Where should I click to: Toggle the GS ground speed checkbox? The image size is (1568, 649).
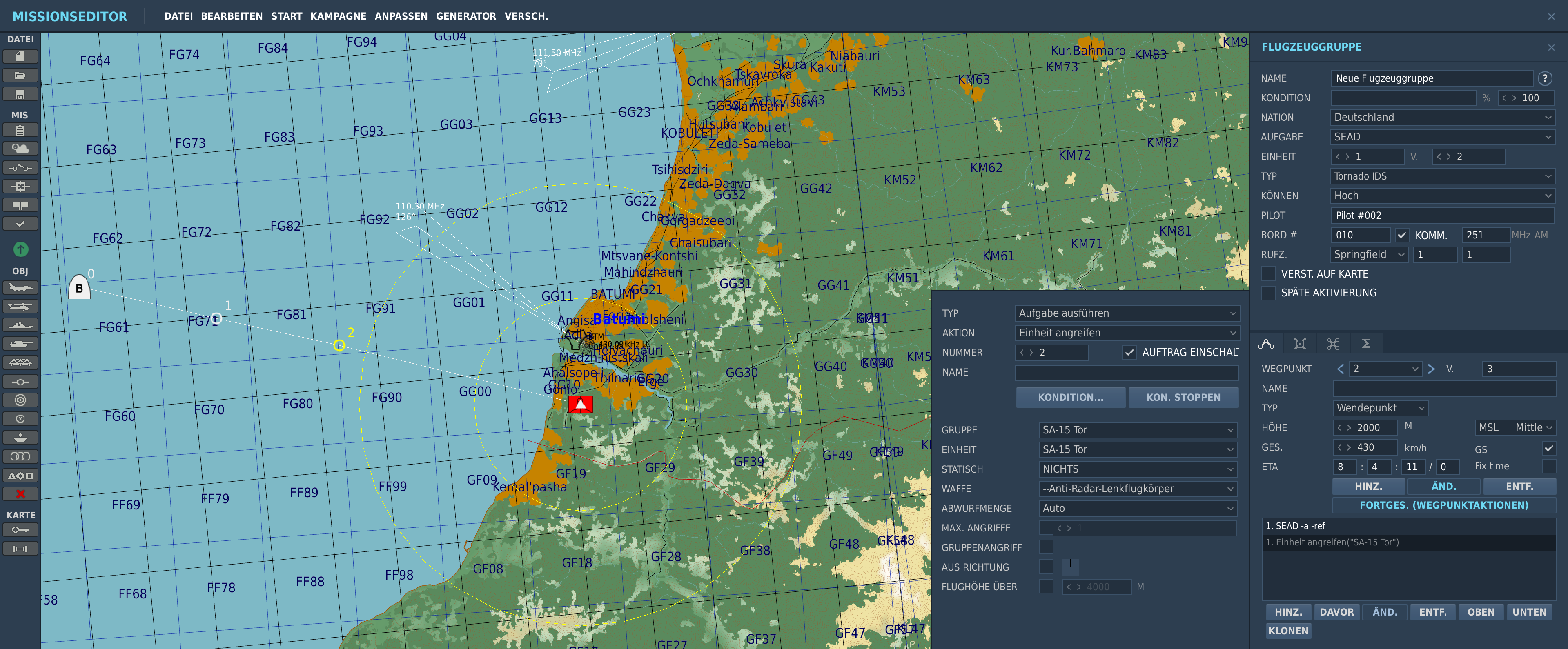click(x=1548, y=449)
